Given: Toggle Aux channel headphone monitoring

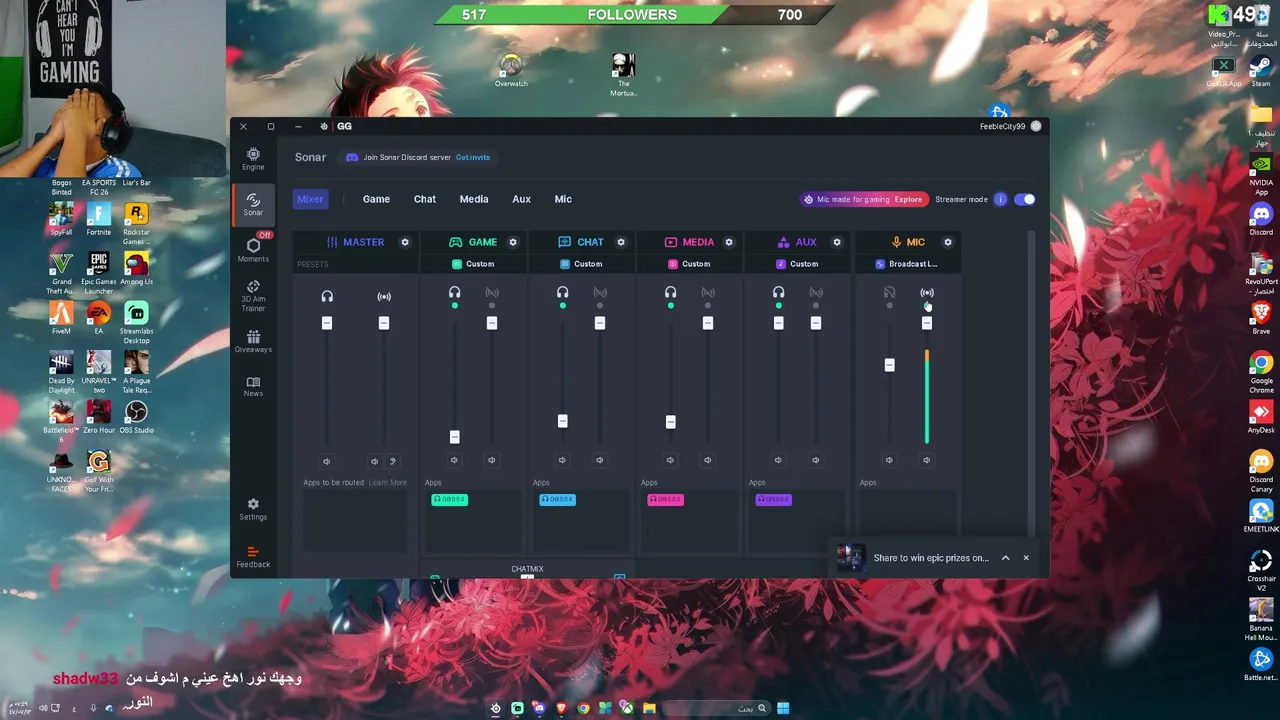Looking at the screenshot, I should point(779,293).
